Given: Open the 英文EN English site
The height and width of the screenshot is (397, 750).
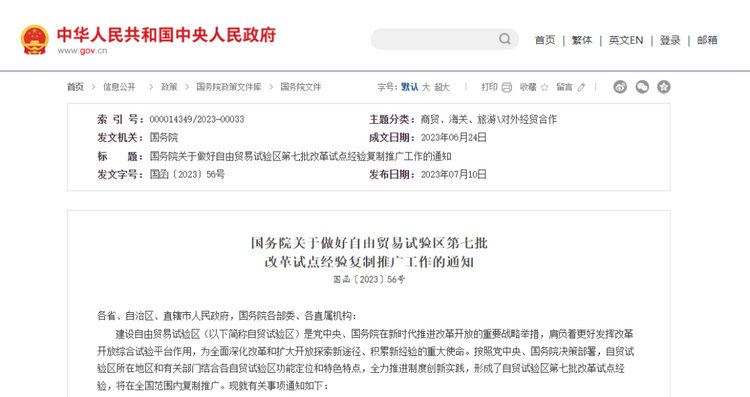Looking at the screenshot, I should [x=626, y=40].
